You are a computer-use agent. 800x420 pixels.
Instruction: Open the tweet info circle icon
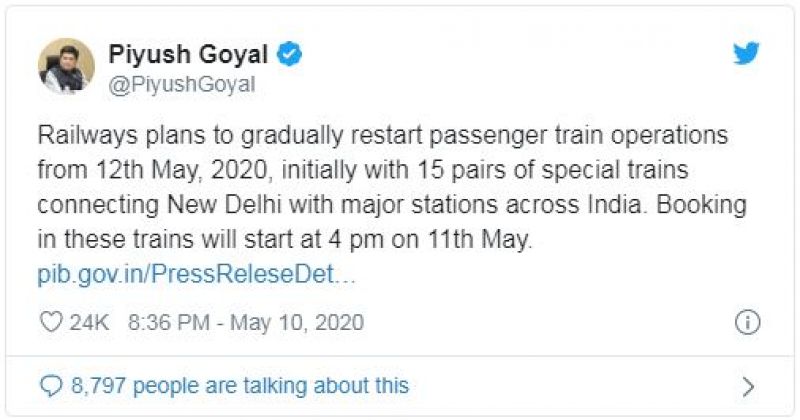747,322
